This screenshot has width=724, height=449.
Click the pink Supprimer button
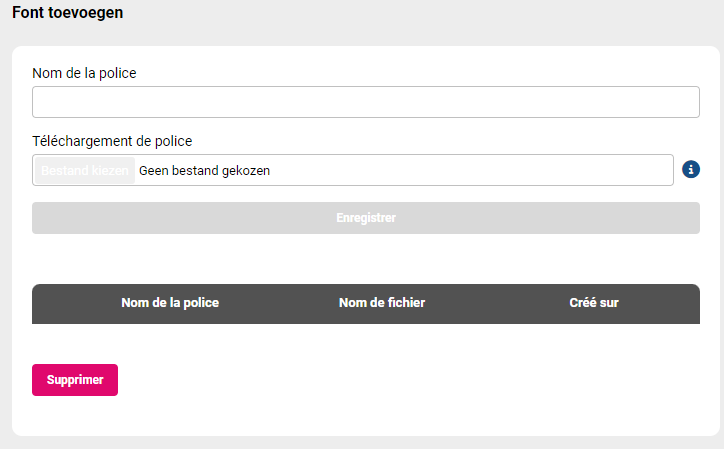coord(75,380)
